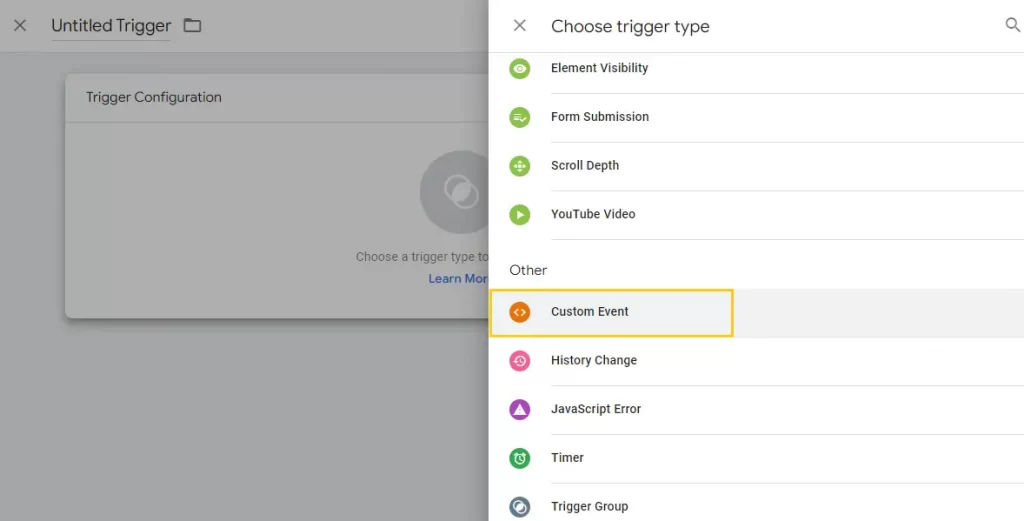The image size is (1024, 521).
Task: Click the purple JavaScript Error warning icon
Action: pos(520,409)
